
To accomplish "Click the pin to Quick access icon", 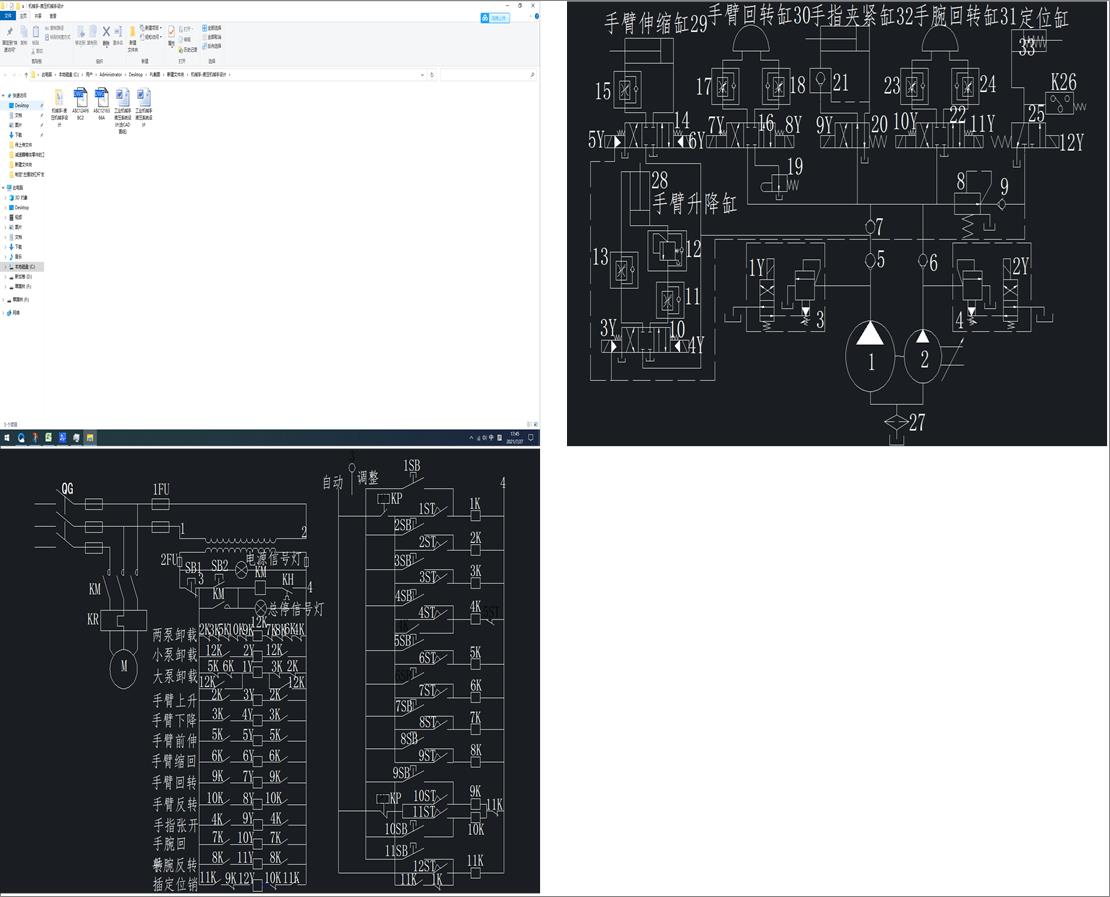I will [9, 33].
